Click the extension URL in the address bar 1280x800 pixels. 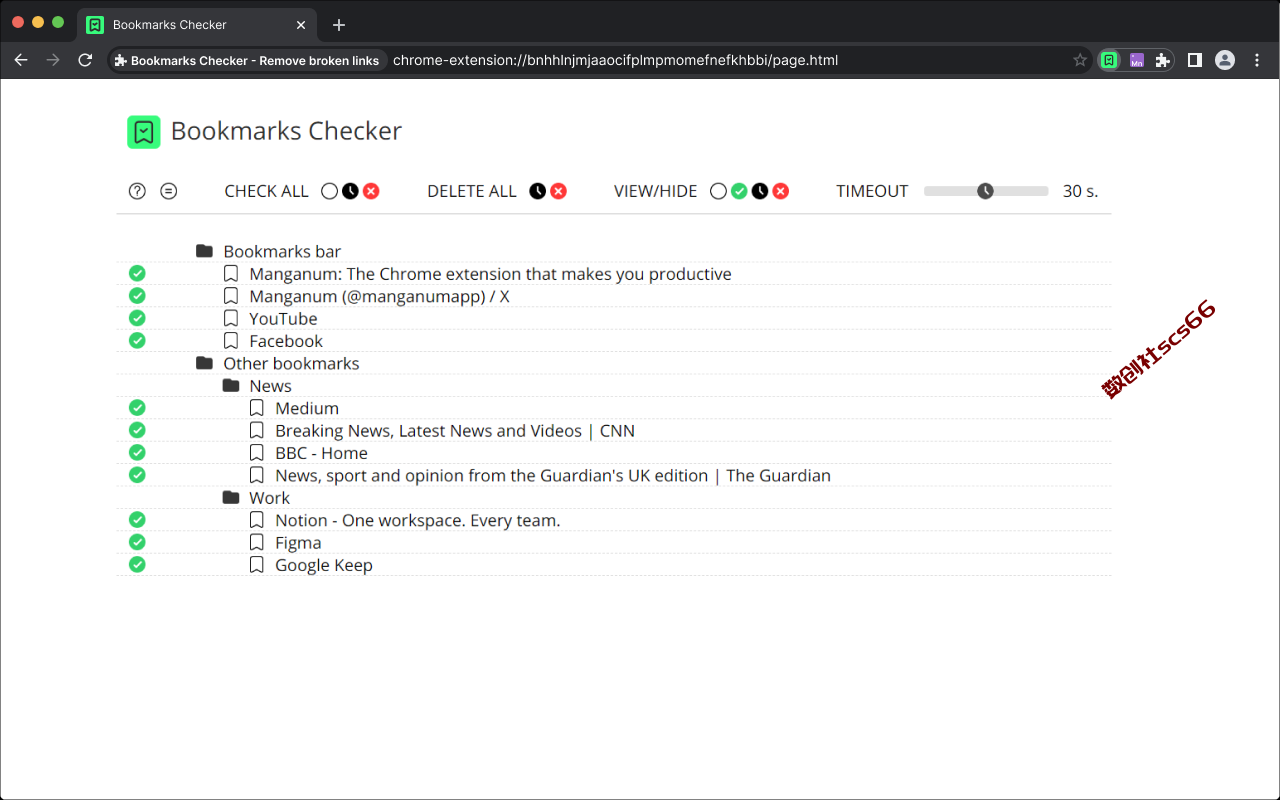[x=615, y=60]
